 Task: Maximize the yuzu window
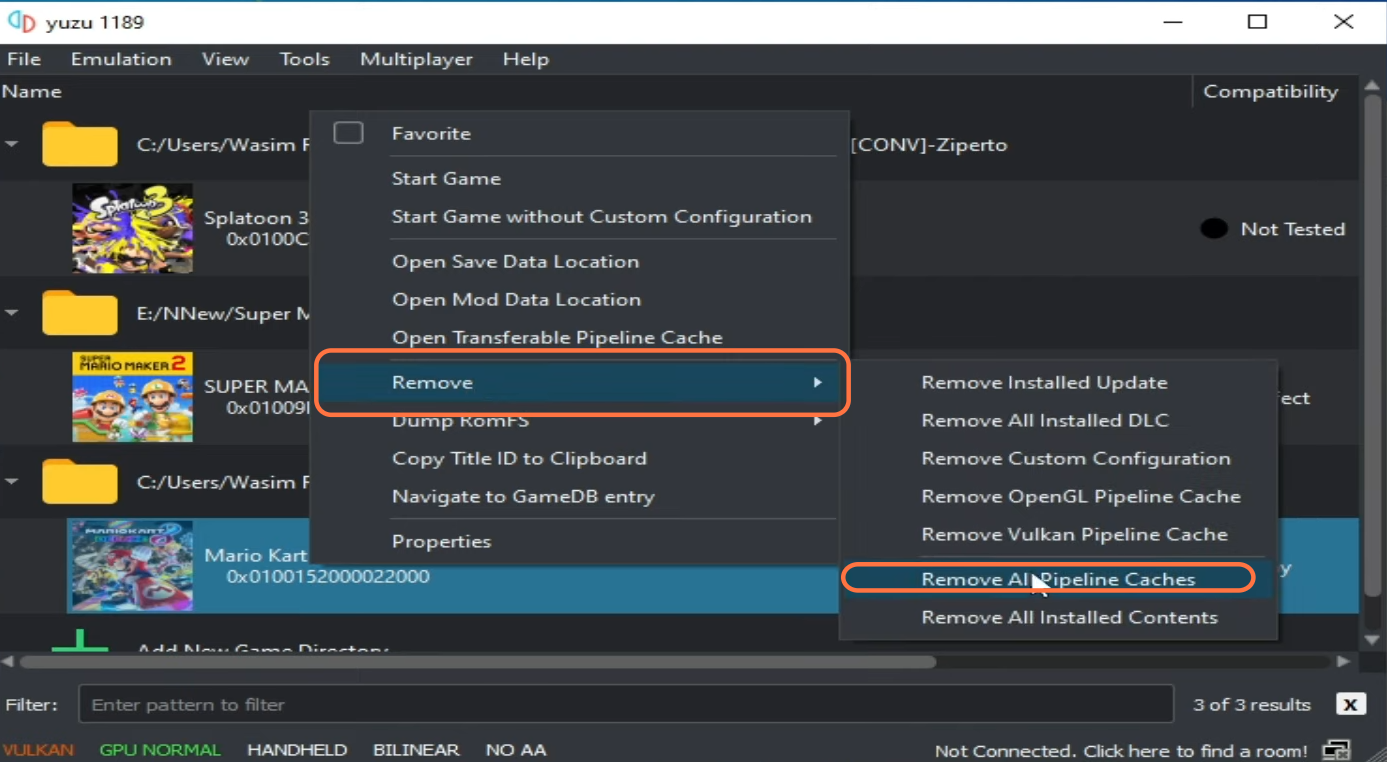click(1257, 22)
